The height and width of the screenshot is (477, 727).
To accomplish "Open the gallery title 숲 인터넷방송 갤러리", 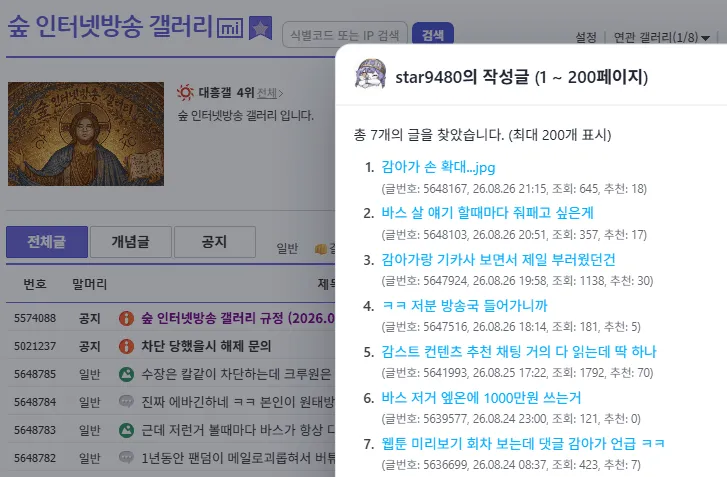I will click(x=110, y=26).
